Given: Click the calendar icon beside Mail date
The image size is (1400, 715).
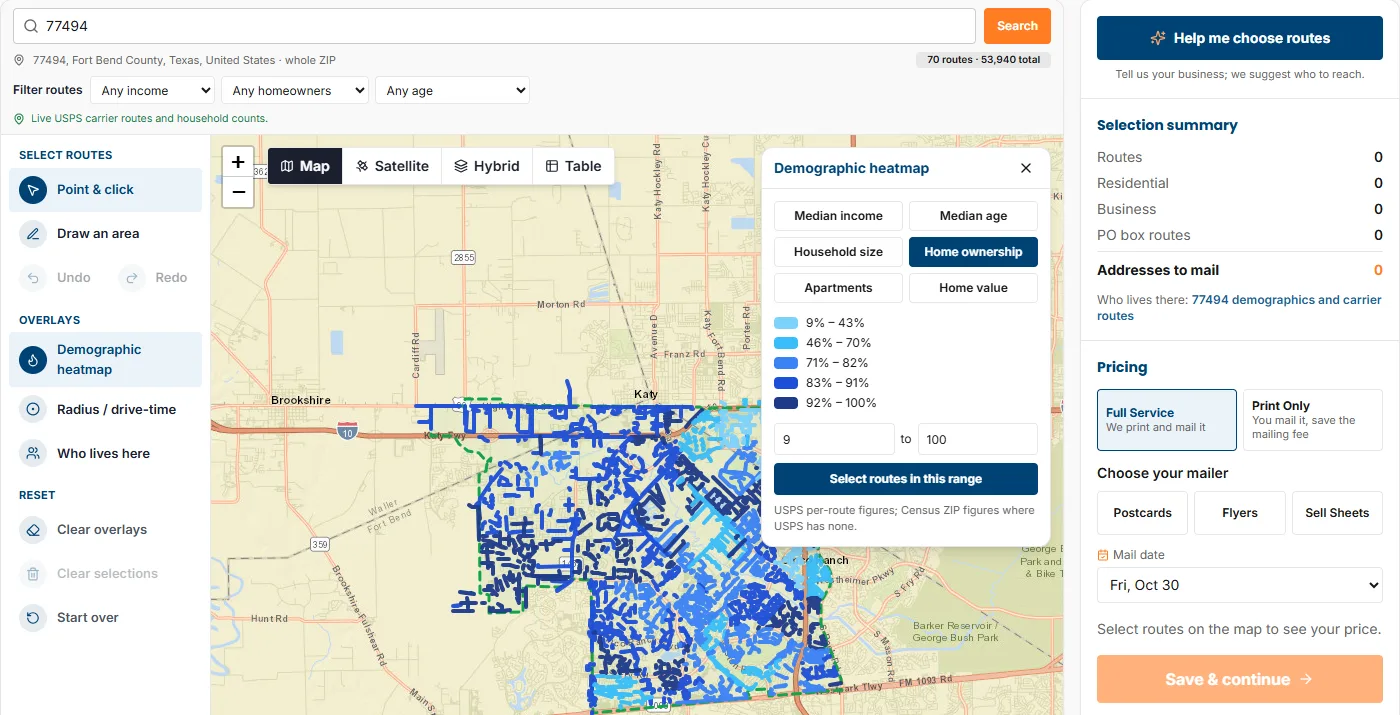Looking at the screenshot, I should (x=1103, y=555).
